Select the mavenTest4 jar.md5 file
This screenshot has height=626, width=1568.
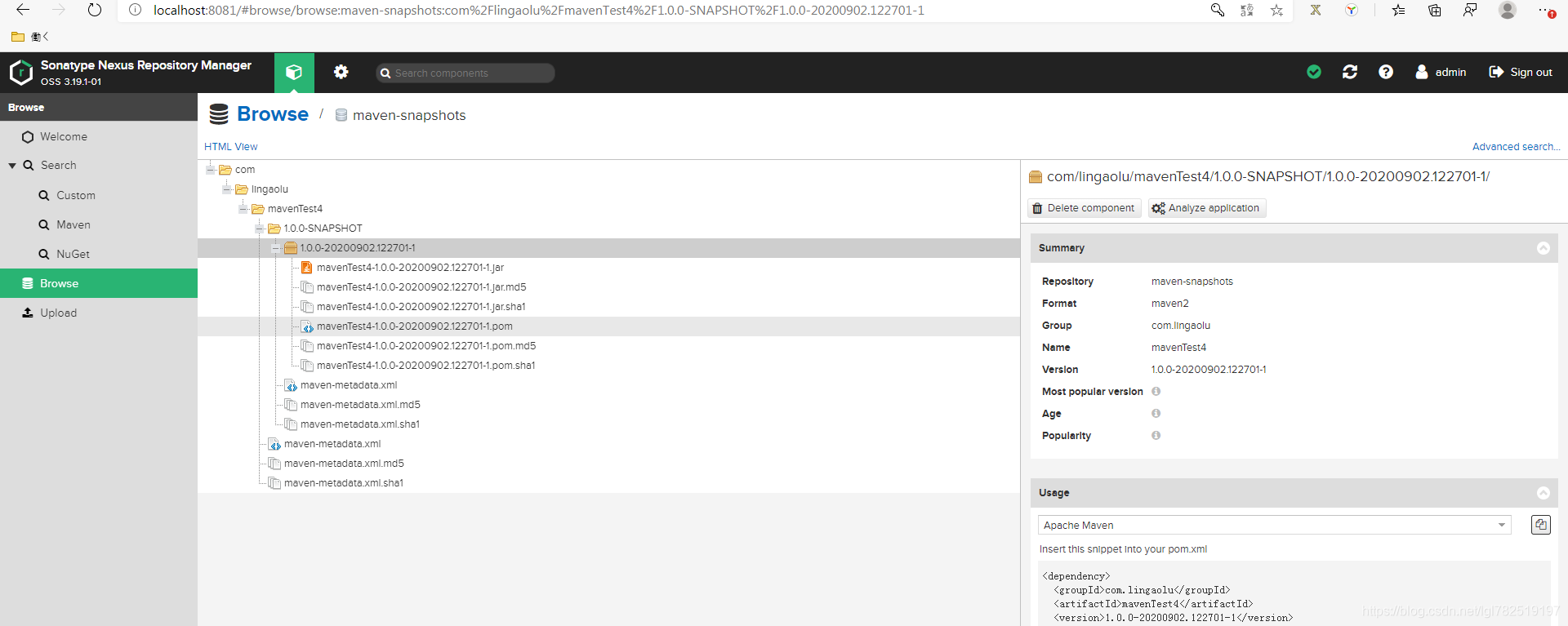coord(421,287)
